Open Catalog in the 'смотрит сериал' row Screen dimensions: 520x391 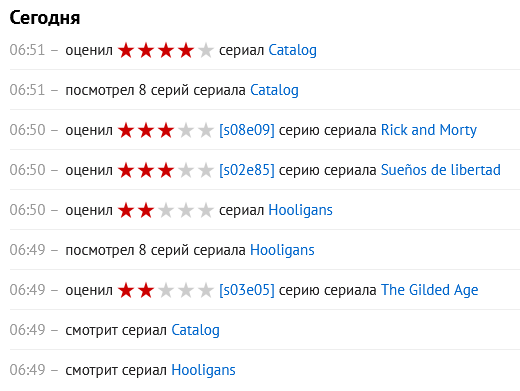[x=195, y=330]
